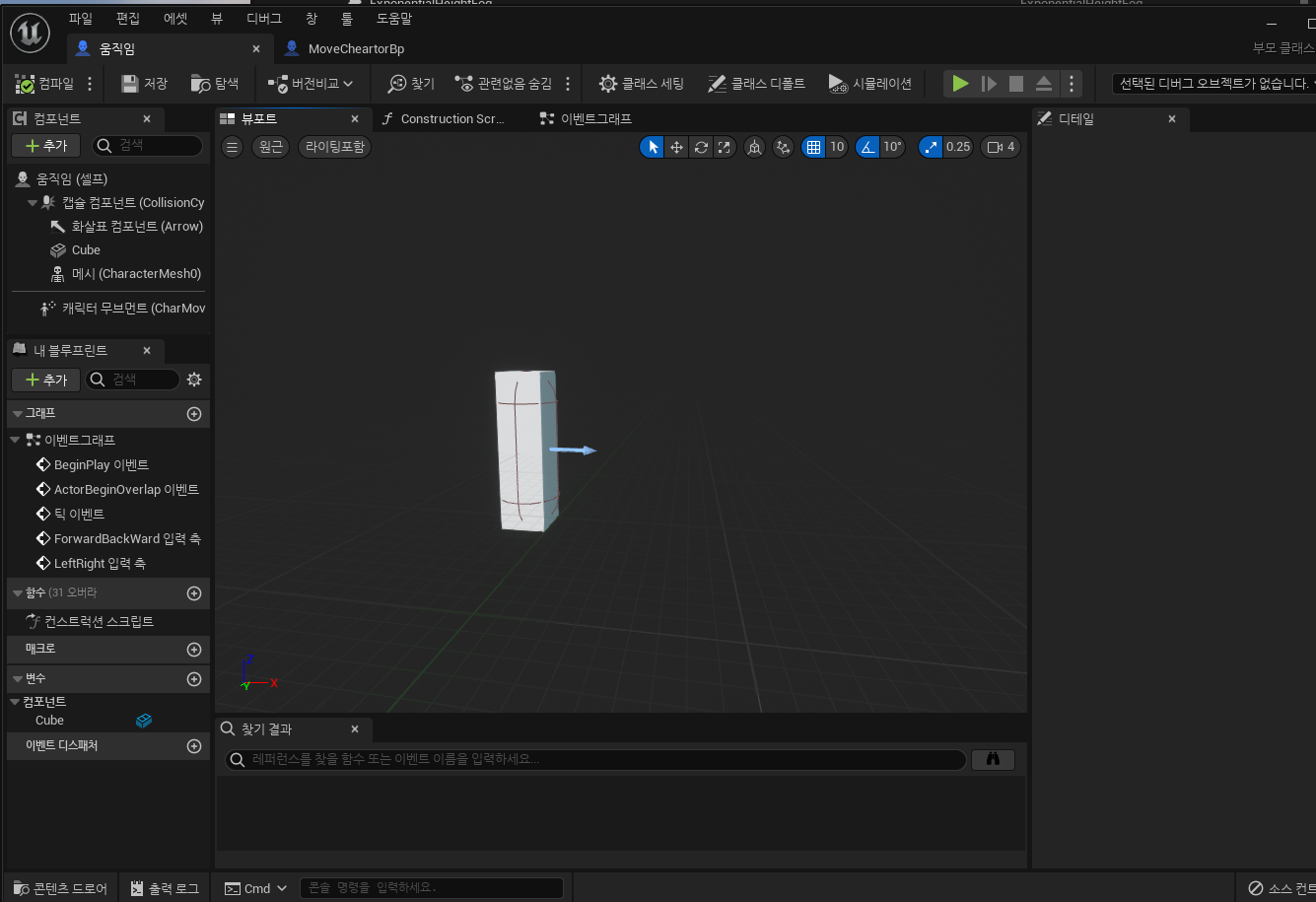Add an event dispatcher via plus icon
This screenshot has width=1316, height=902.
click(194, 746)
